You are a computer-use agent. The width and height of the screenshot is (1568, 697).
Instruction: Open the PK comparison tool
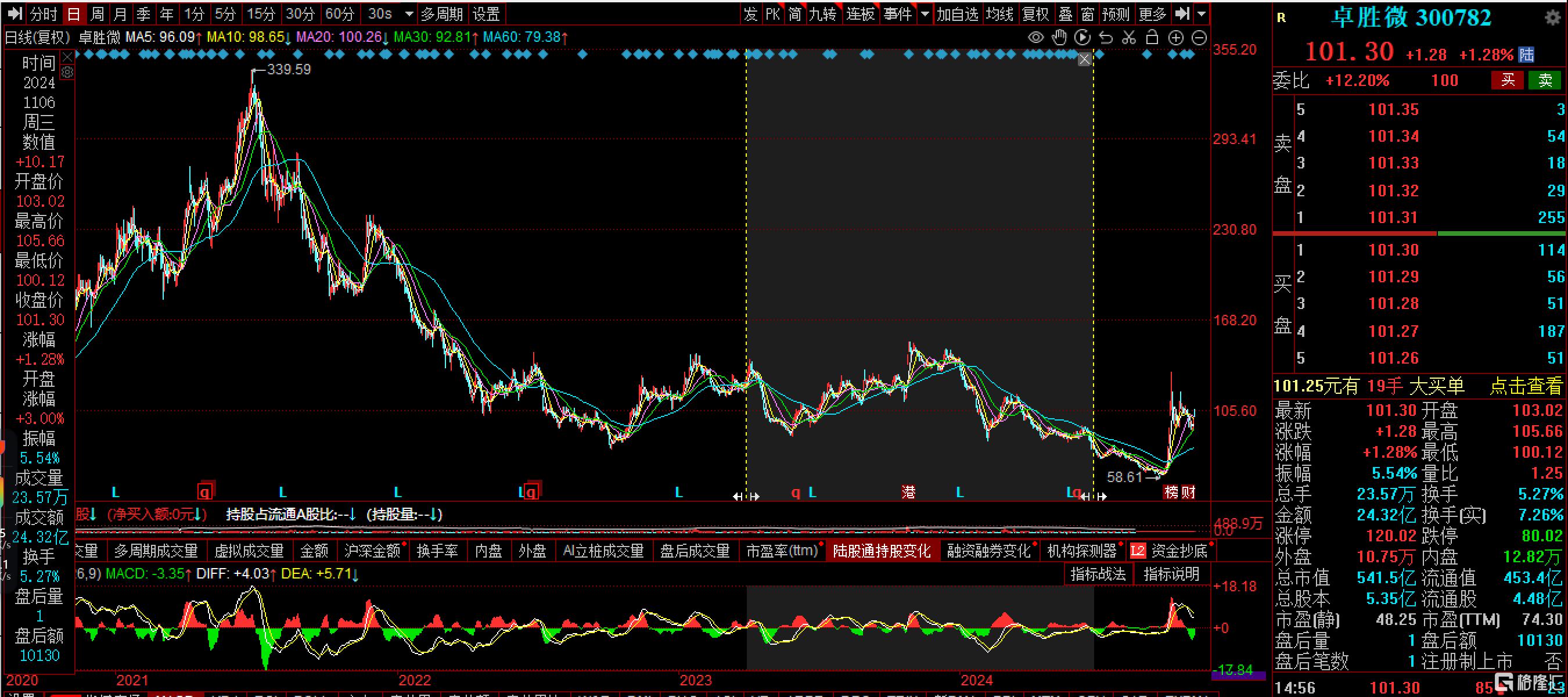[x=772, y=13]
